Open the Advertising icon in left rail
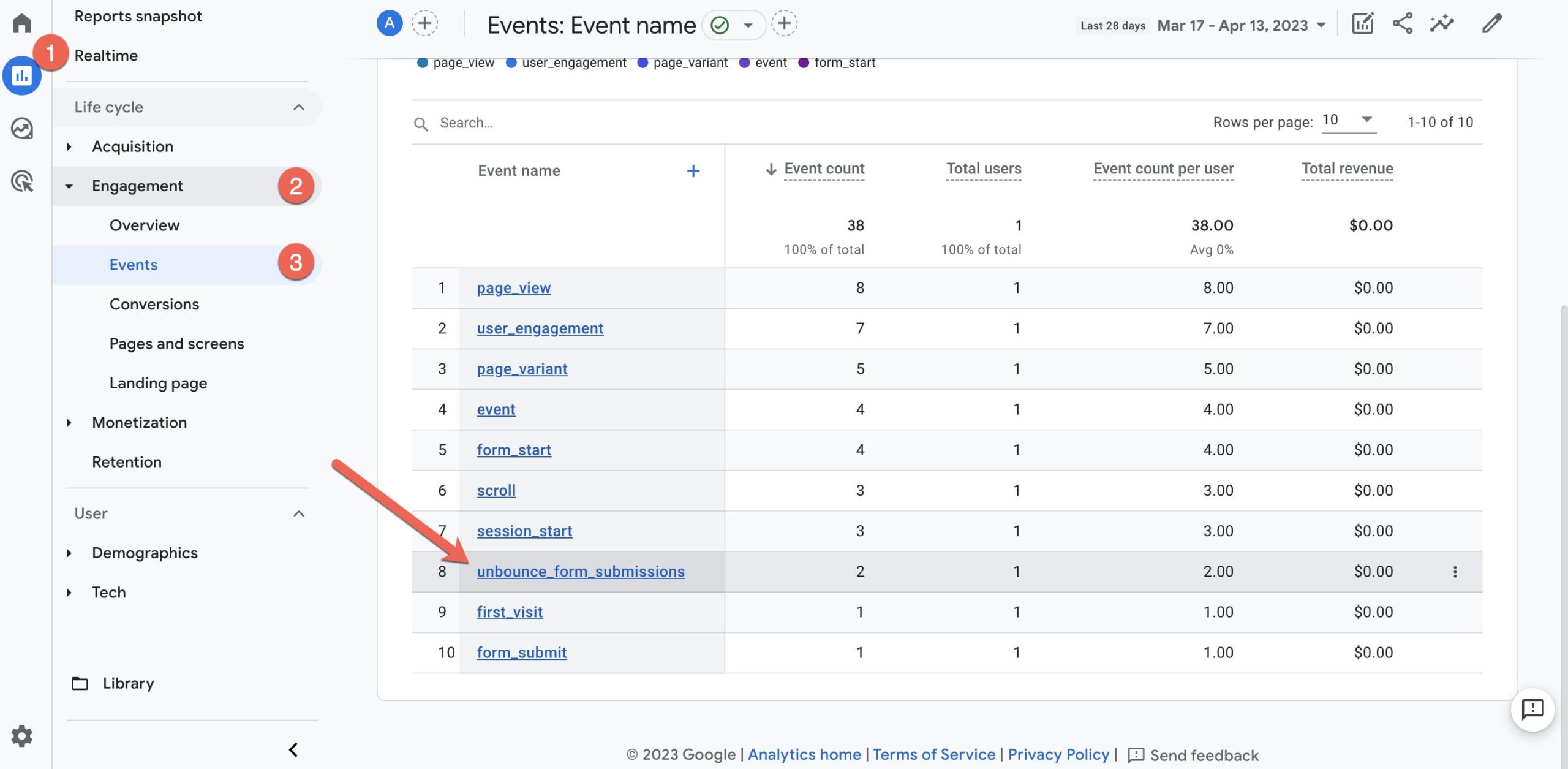 [21, 181]
